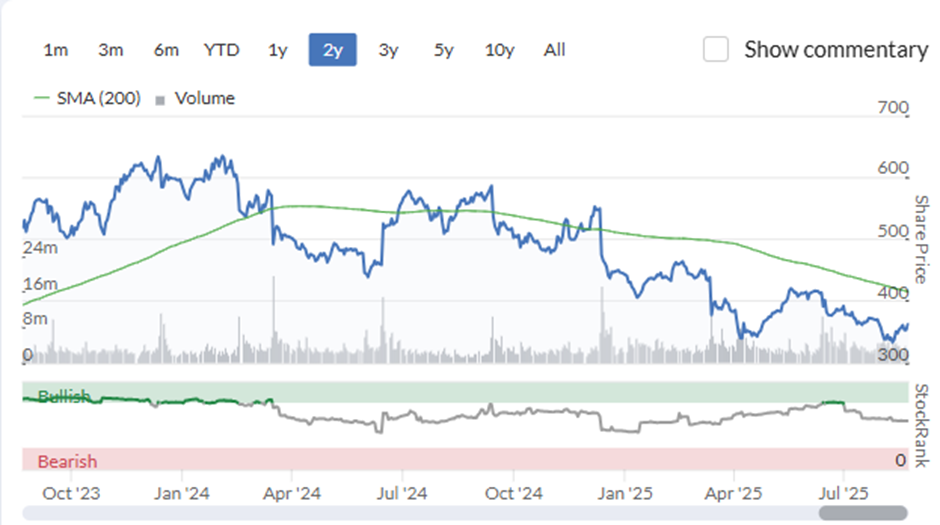Switch chart to 6m range
940x525 pixels.
coord(166,50)
